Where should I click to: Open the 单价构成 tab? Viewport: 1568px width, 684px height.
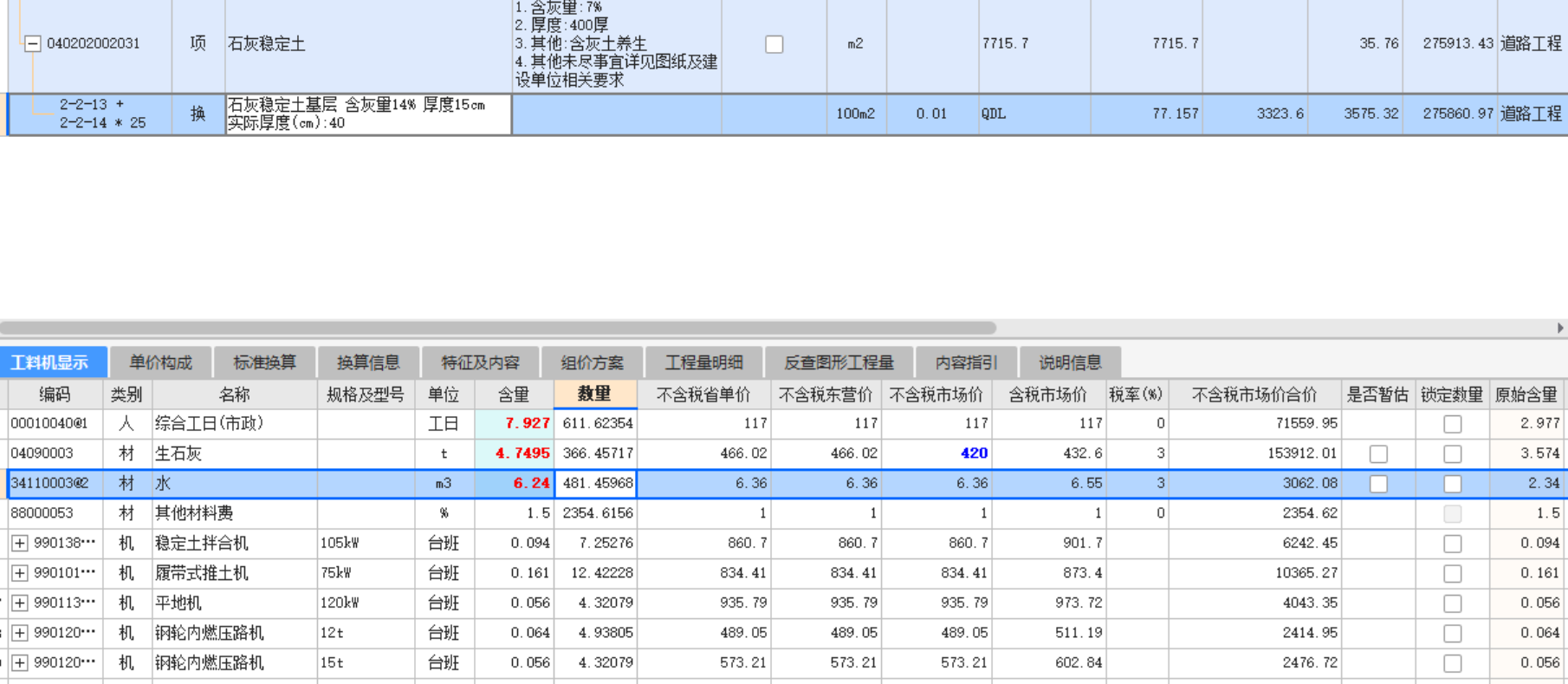160,362
